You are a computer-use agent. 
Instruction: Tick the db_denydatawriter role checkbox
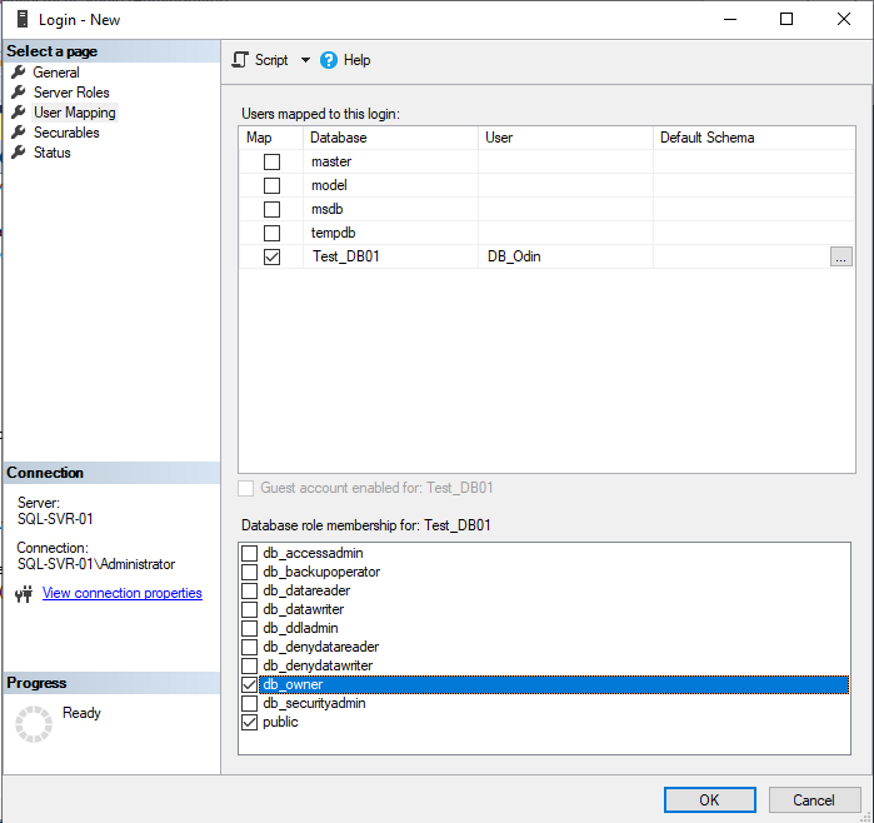(249, 666)
